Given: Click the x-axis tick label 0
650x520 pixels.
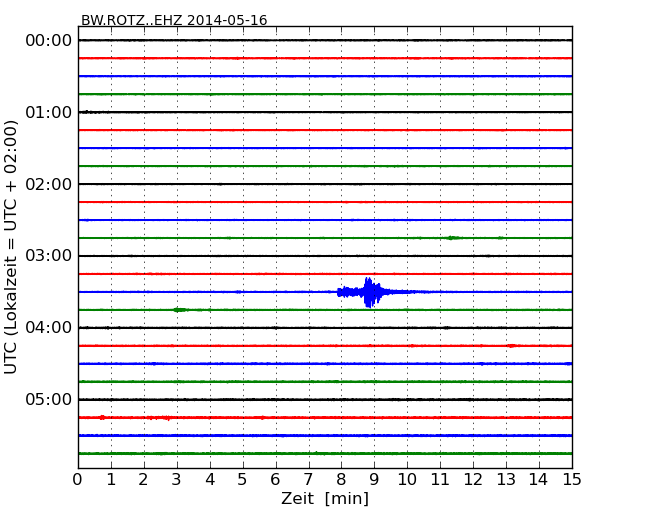Looking at the screenshot, I should tap(78, 480).
